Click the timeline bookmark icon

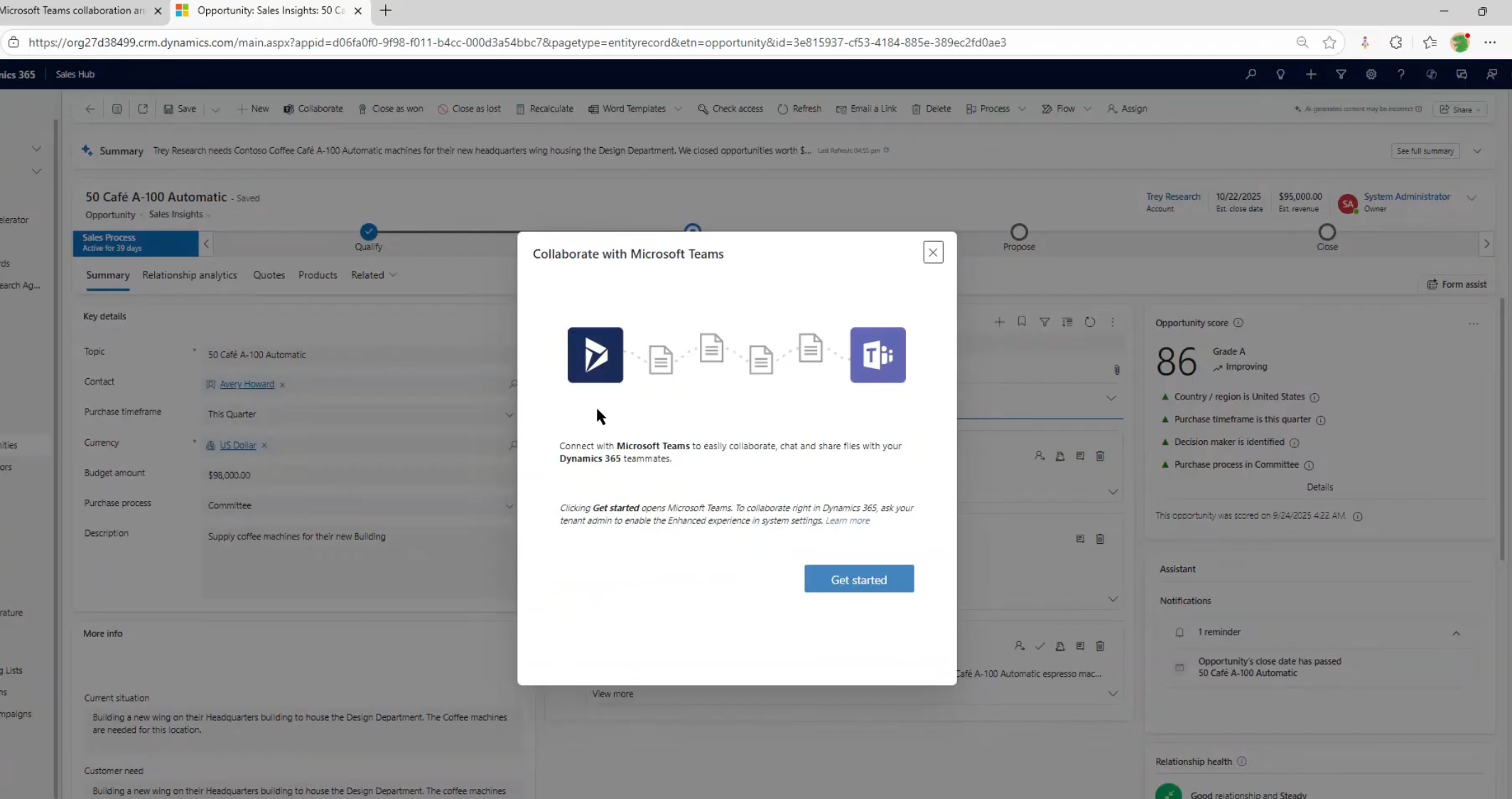click(x=1022, y=322)
